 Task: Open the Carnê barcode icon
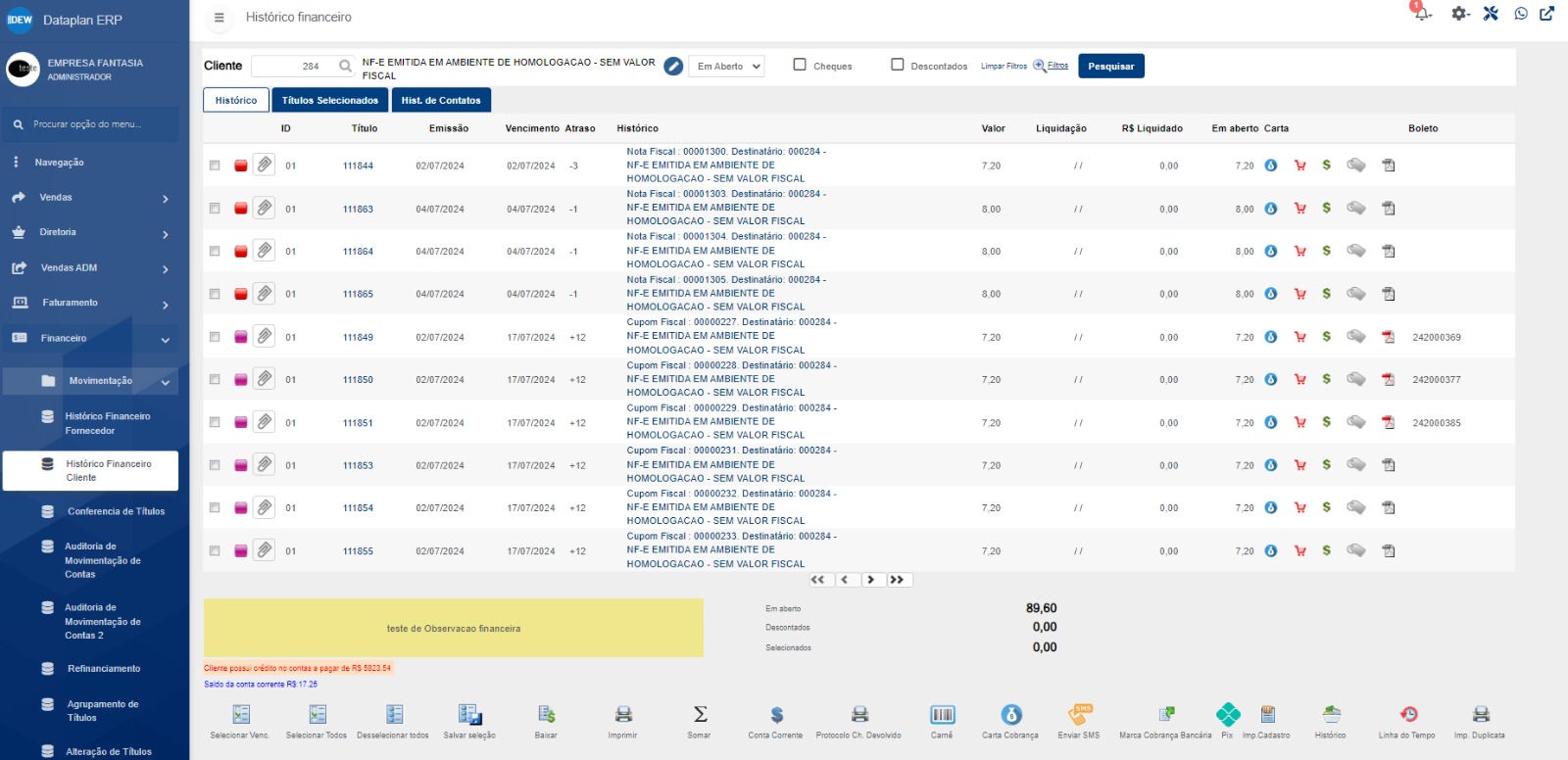(942, 715)
